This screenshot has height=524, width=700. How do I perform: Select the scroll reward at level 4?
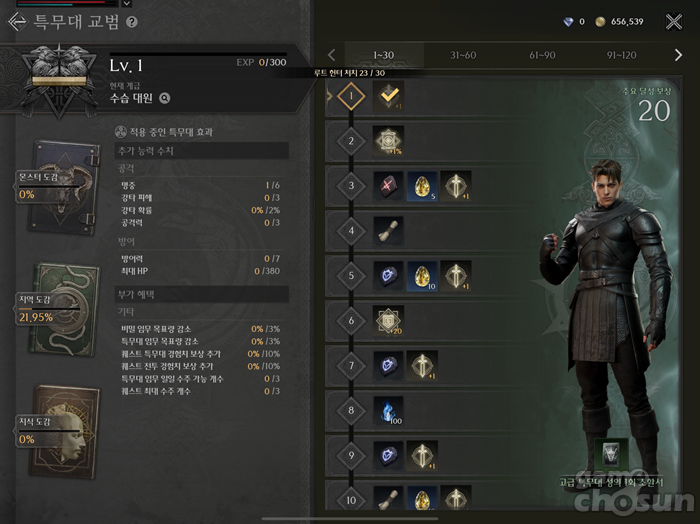point(388,230)
